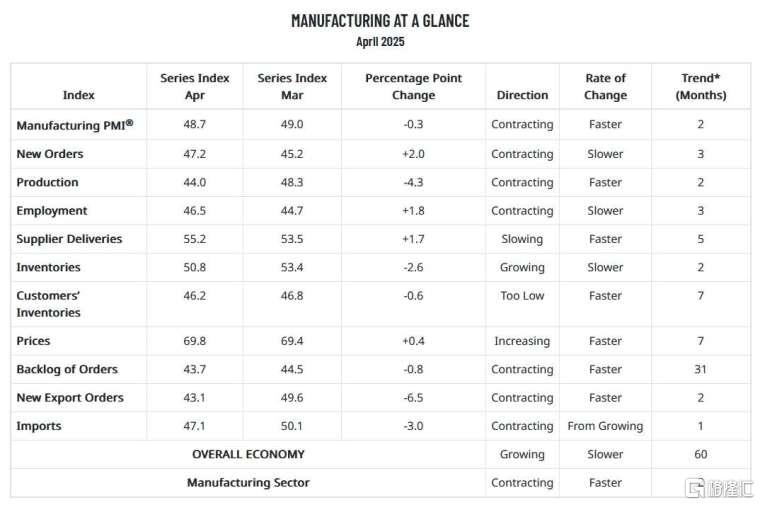This screenshot has height=505, width=760.
Task: Select the OVERALL ECONOMY row label
Action: click(x=248, y=454)
